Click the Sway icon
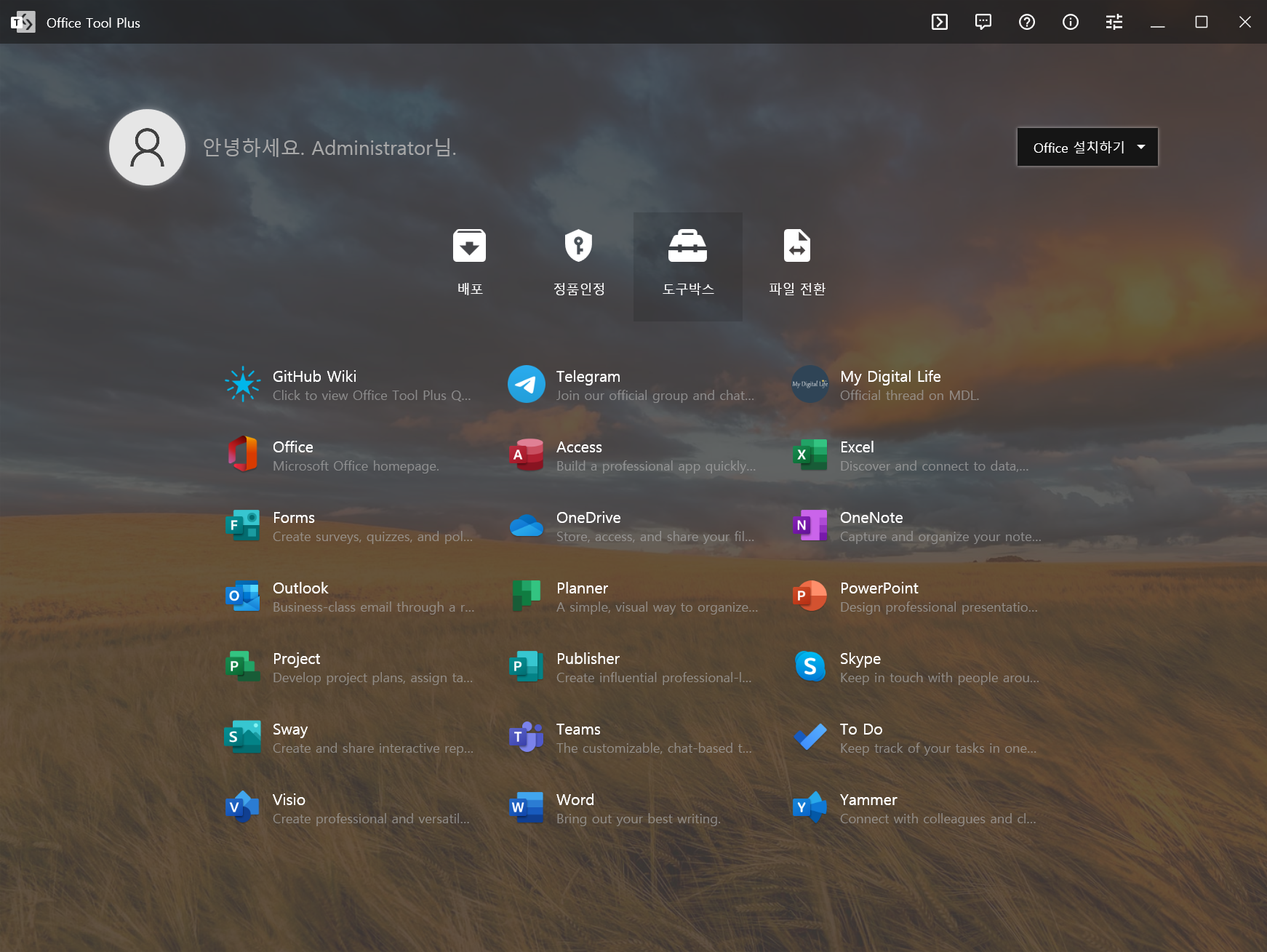The image size is (1267, 952). pyautogui.click(x=242, y=737)
